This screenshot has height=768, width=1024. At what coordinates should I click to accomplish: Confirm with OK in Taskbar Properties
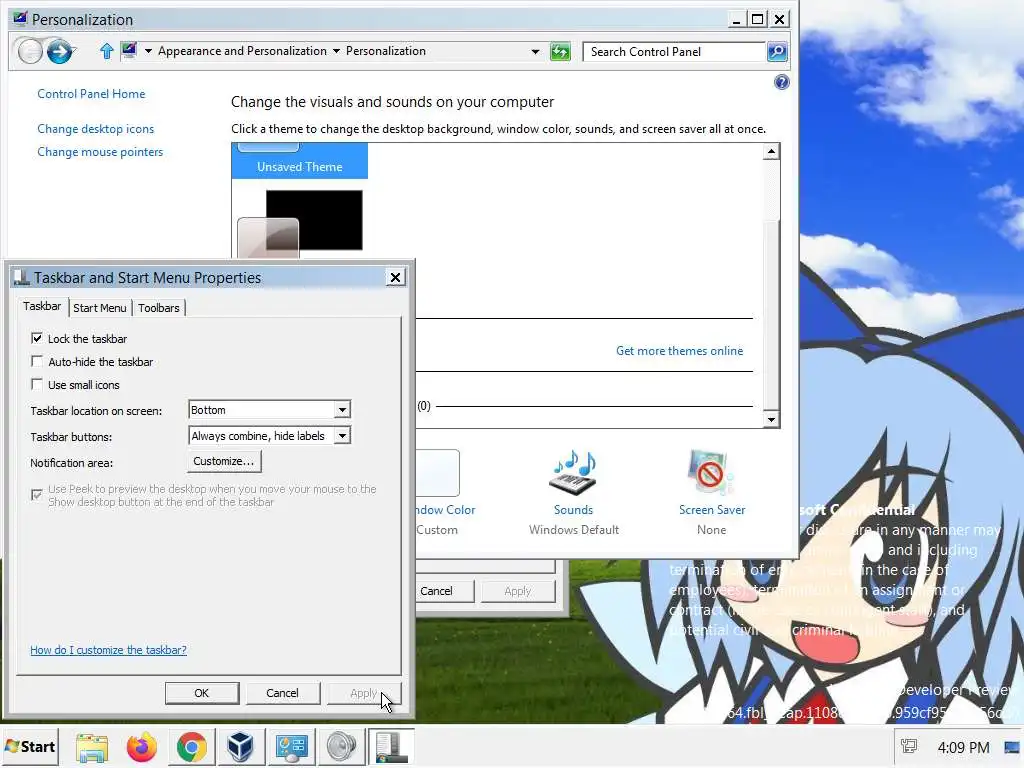click(202, 693)
